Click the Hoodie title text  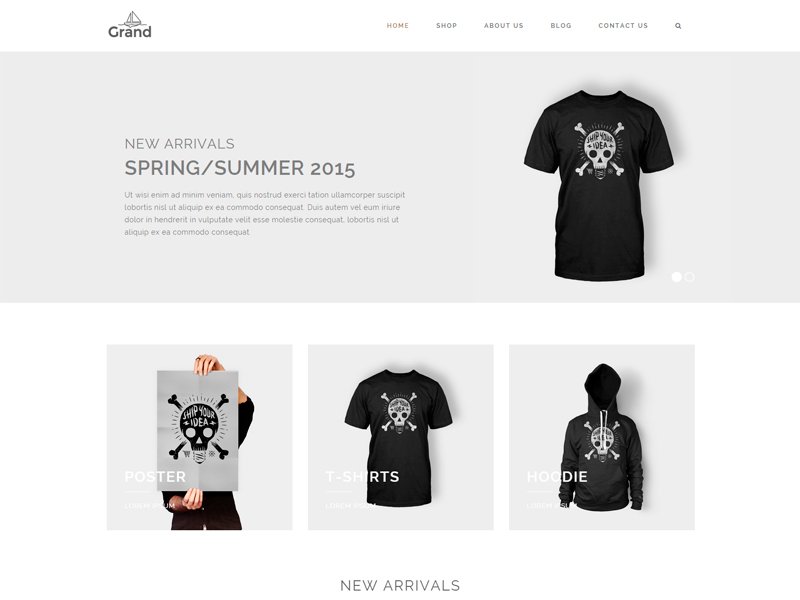557,477
